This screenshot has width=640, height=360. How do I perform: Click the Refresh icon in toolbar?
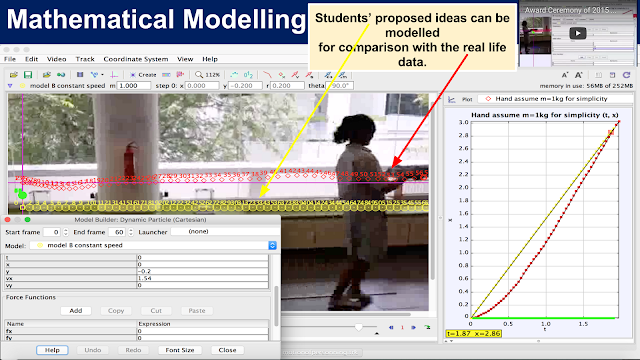(x=627, y=75)
